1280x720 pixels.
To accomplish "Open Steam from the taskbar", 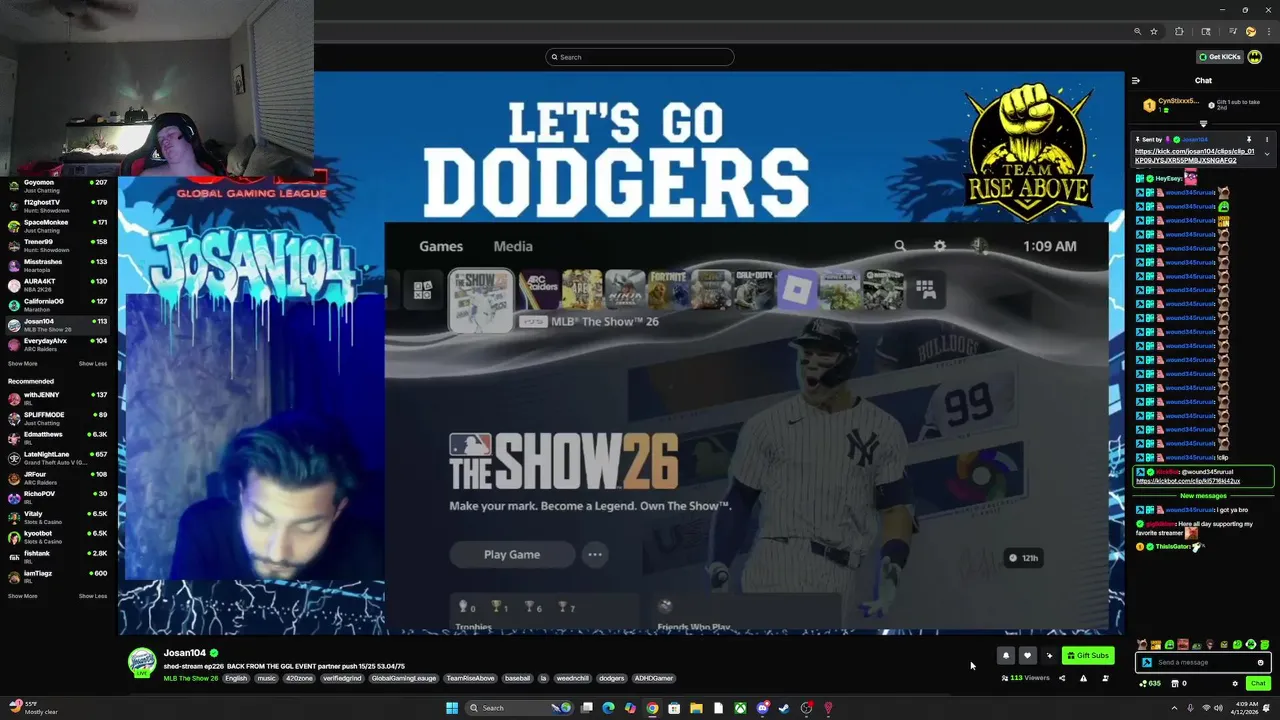I will click(x=784, y=708).
